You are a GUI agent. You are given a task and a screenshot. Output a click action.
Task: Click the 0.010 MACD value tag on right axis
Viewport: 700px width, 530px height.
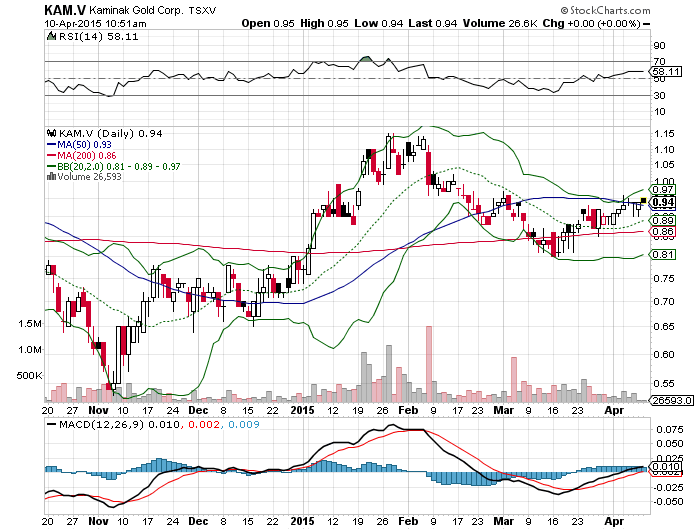click(666, 467)
